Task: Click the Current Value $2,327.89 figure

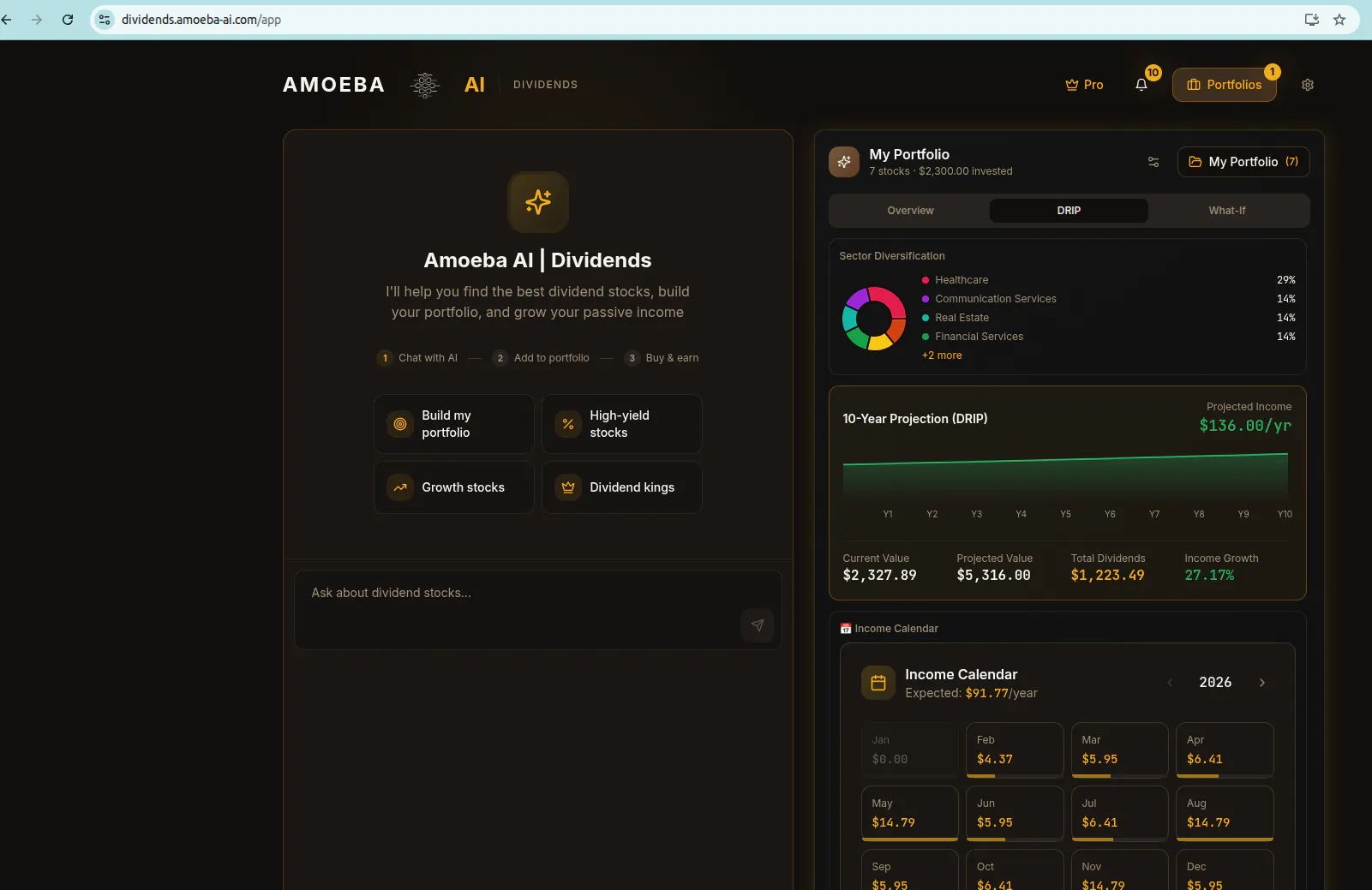Action: pyautogui.click(x=880, y=576)
